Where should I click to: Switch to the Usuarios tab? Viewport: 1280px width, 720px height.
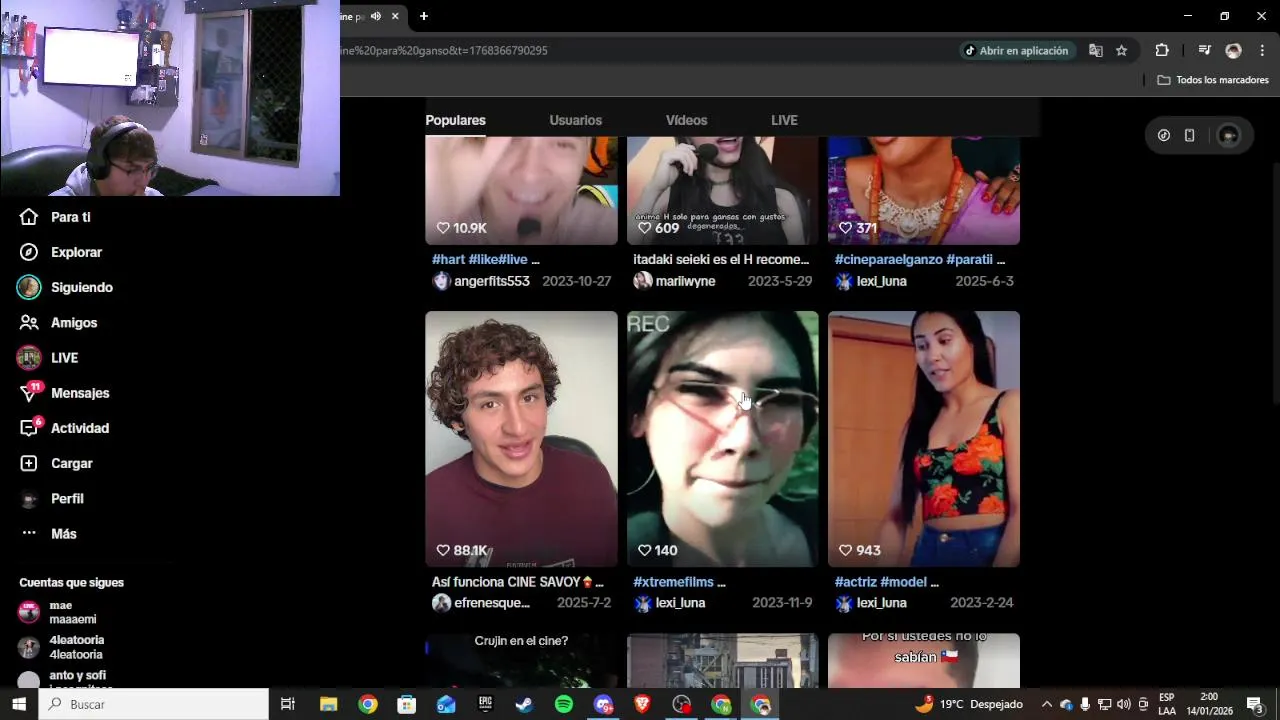click(575, 120)
